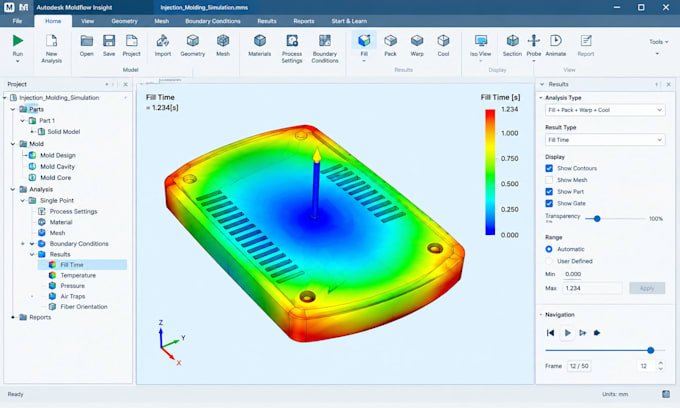Image resolution: width=680 pixels, height=408 pixels.
Task: Toggle Show Gate checkbox
Action: pos(549,203)
